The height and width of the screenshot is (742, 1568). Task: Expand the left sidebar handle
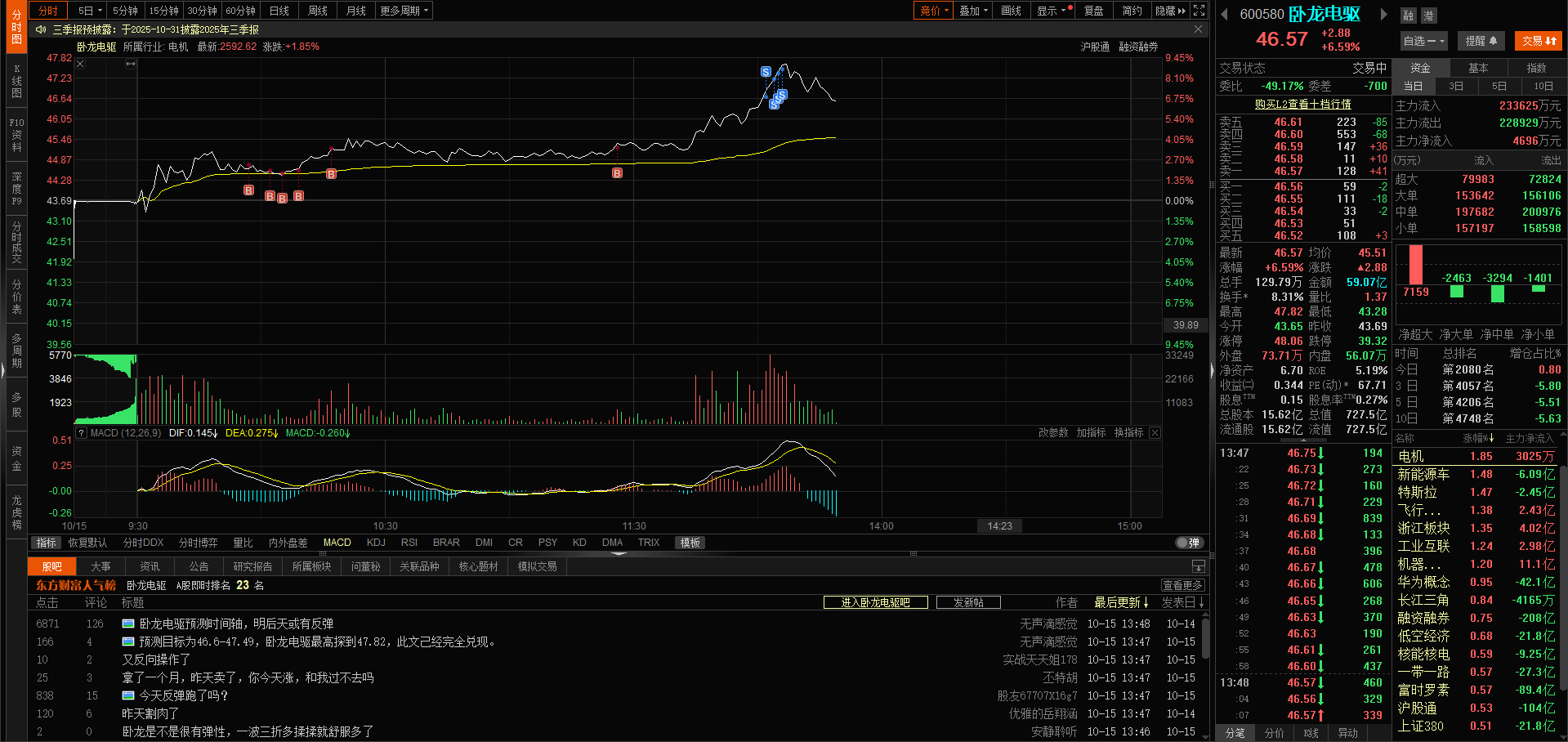[x=2, y=371]
